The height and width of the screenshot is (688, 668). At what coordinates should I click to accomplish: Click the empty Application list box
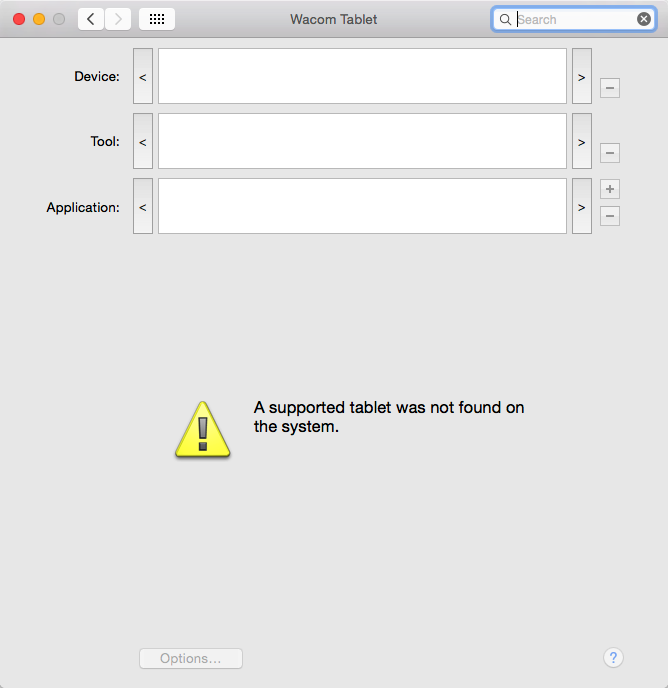[x=362, y=206]
